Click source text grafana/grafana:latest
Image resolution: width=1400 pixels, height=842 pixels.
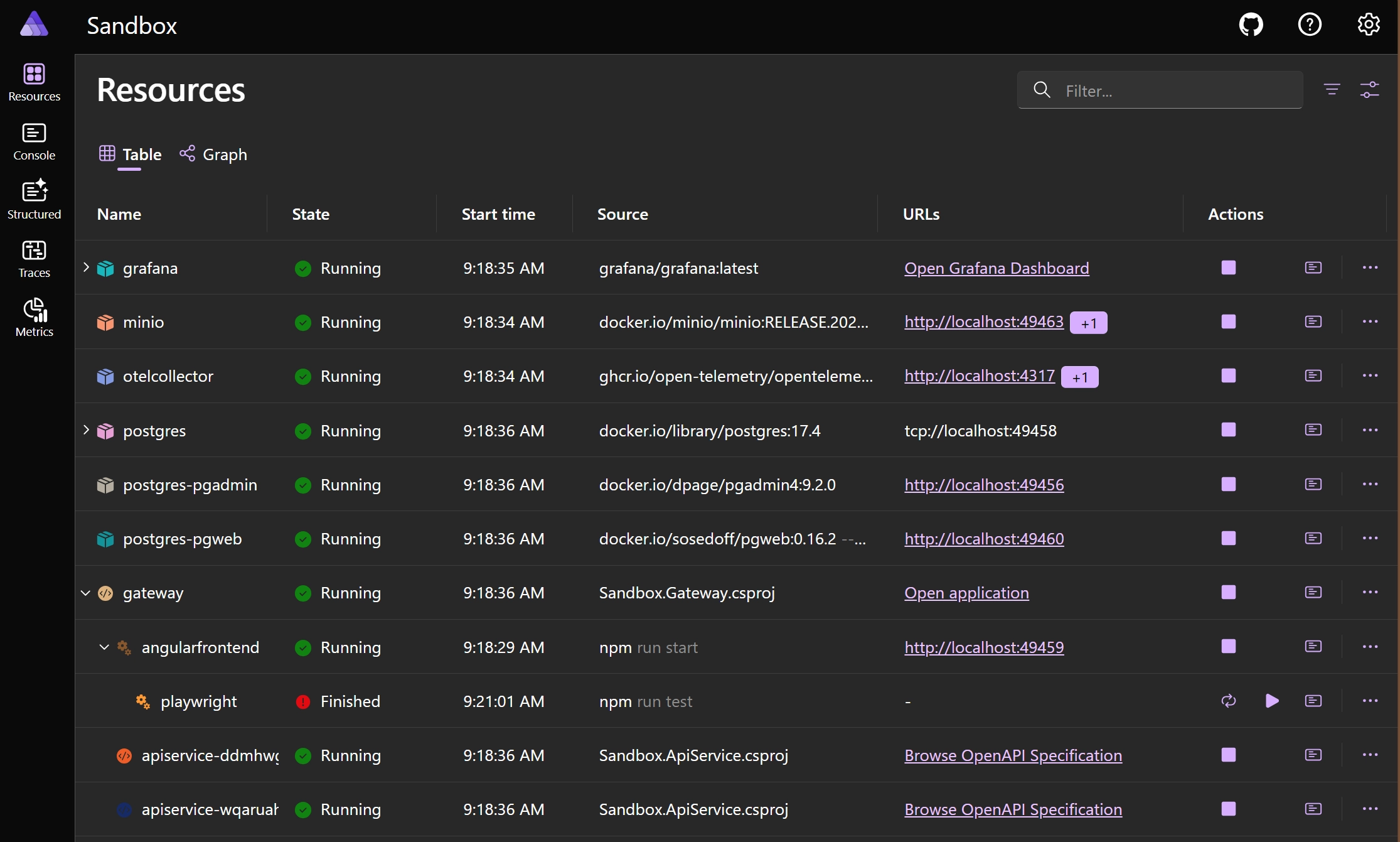click(678, 268)
